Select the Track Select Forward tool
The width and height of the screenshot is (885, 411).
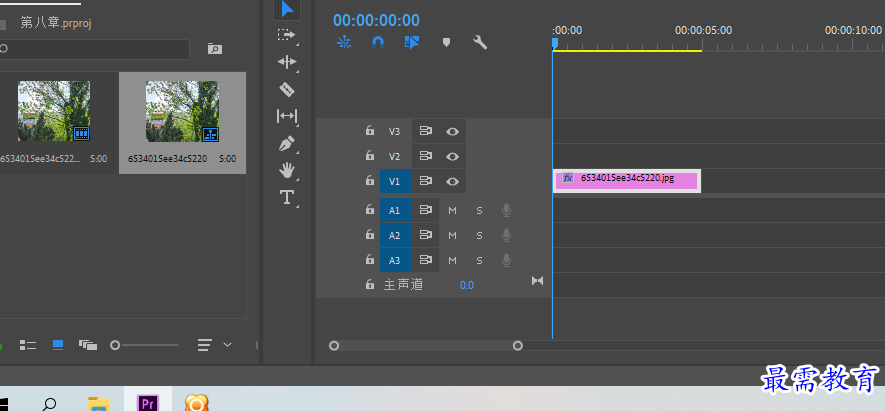coord(287,35)
